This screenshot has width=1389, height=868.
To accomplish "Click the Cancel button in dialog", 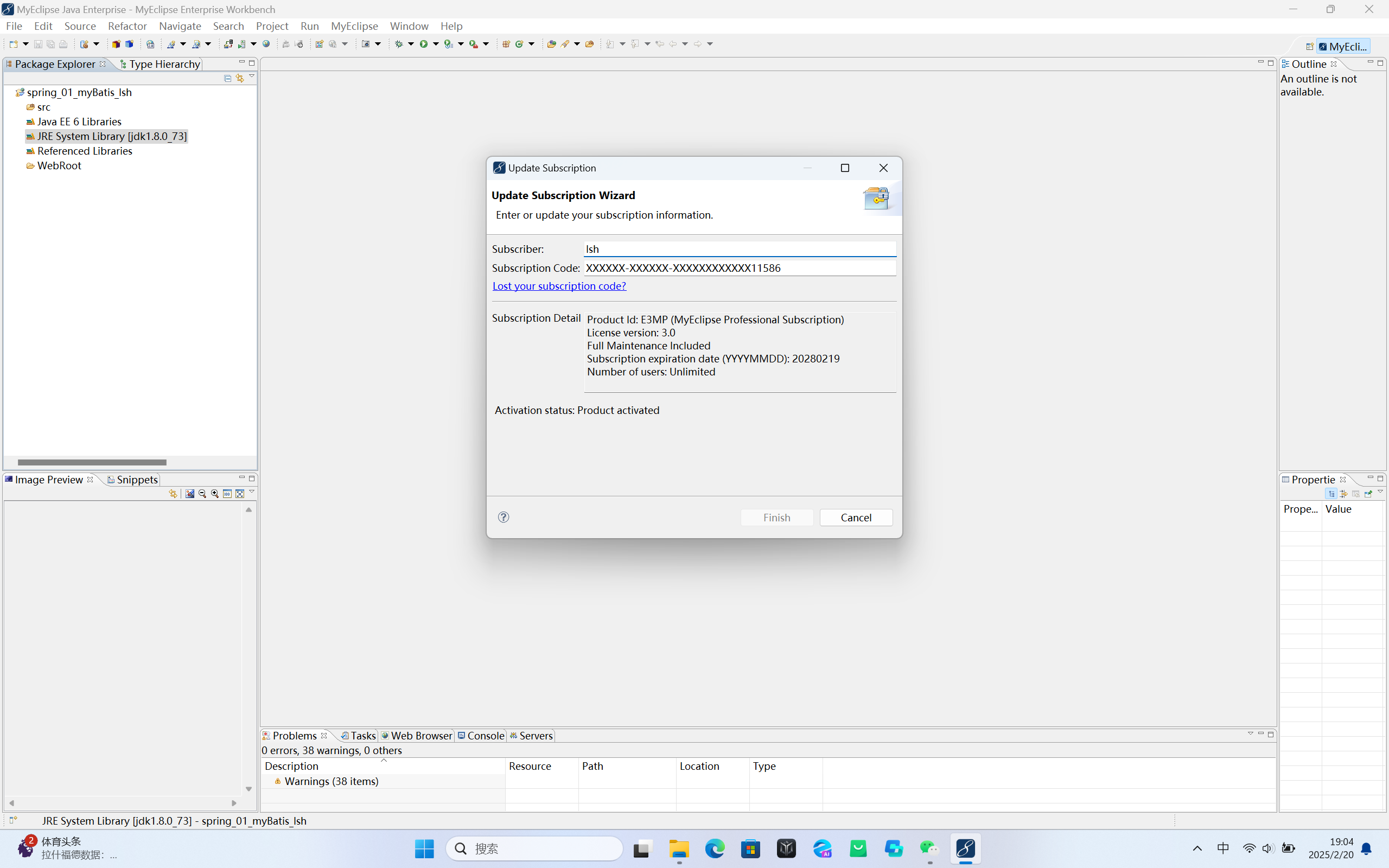I will click(856, 517).
